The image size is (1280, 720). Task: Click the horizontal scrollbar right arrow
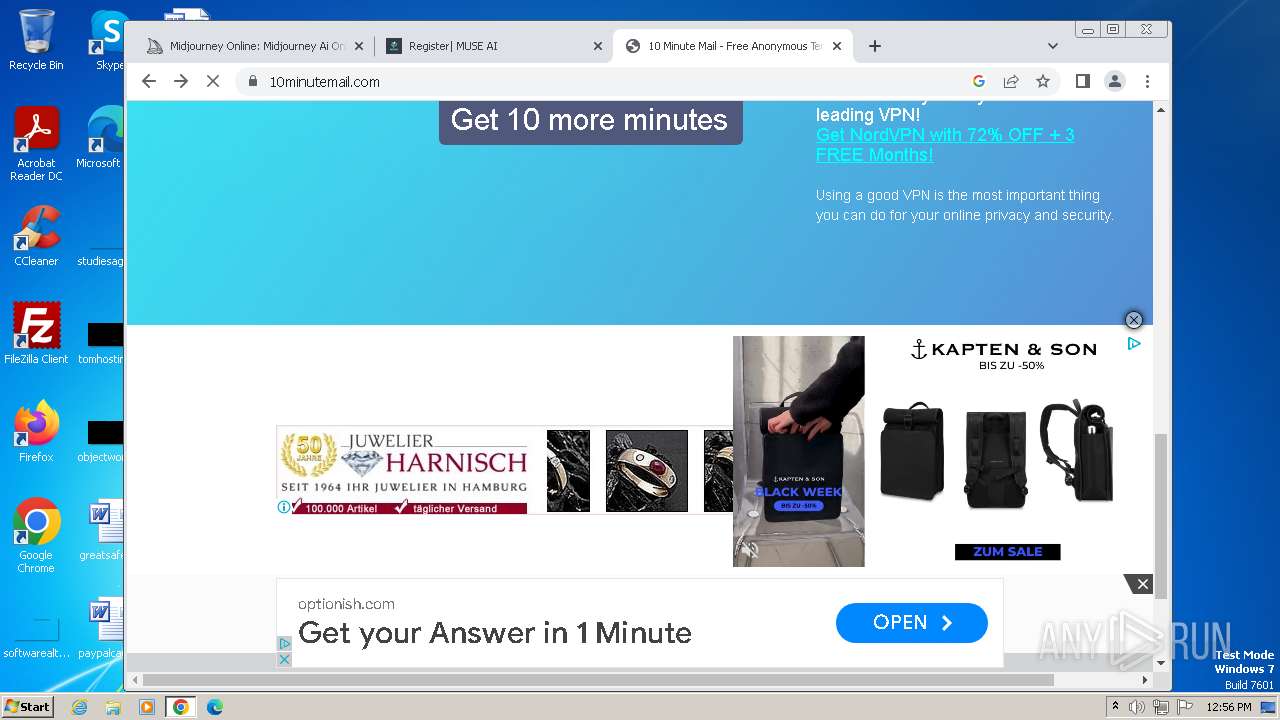[x=1145, y=680]
